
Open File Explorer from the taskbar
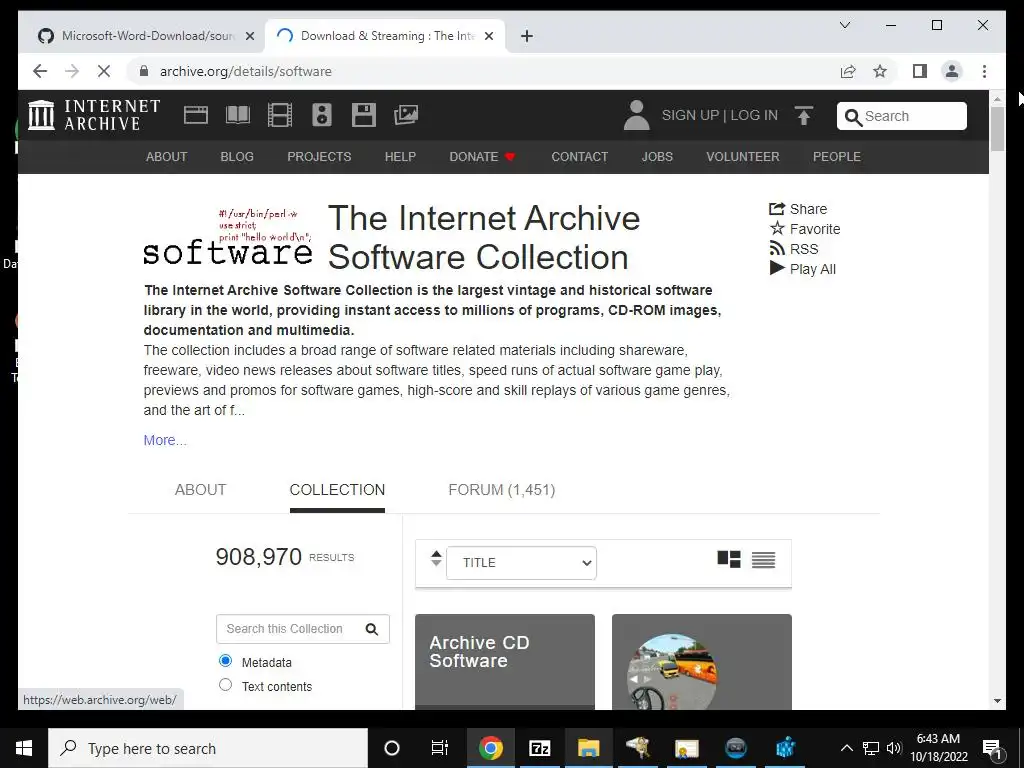[x=588, y=748]
